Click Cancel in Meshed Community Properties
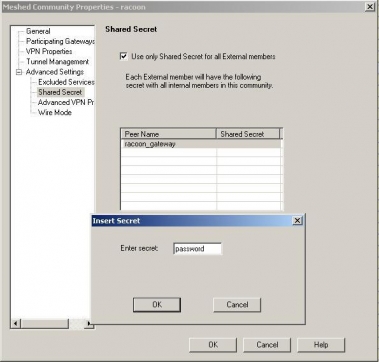The height and width of the screenshot is (362, 379). click(x=267, y=345)
